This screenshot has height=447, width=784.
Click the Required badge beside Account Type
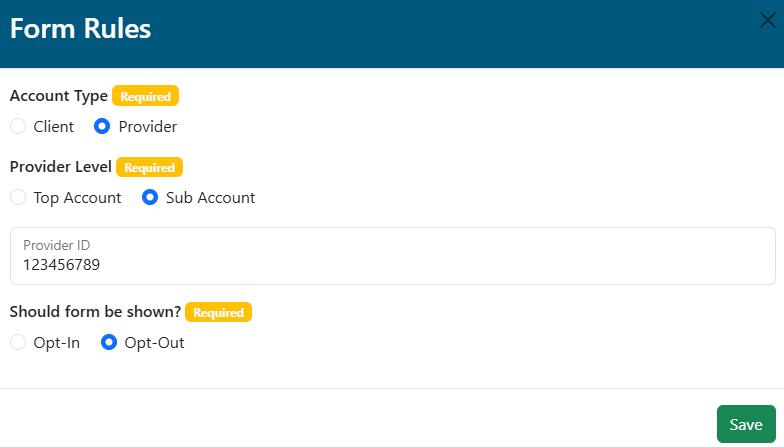145,97
